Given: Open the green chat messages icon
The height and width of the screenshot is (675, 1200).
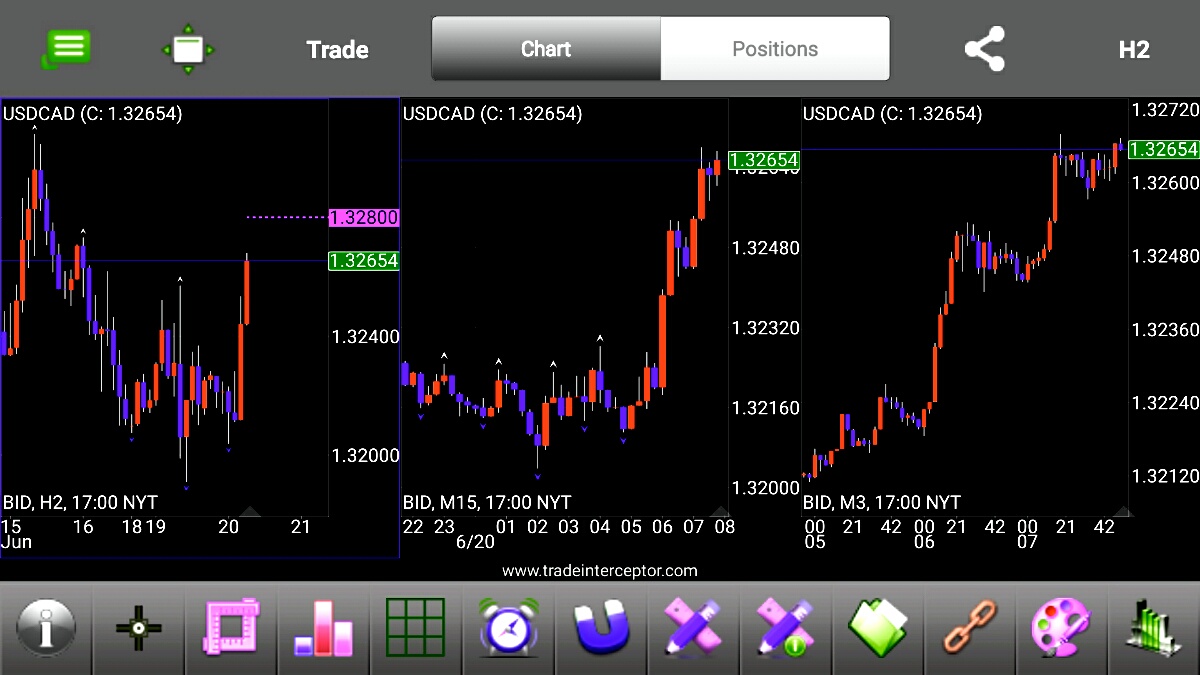Looking at the screenshot, I should [67, 48].
